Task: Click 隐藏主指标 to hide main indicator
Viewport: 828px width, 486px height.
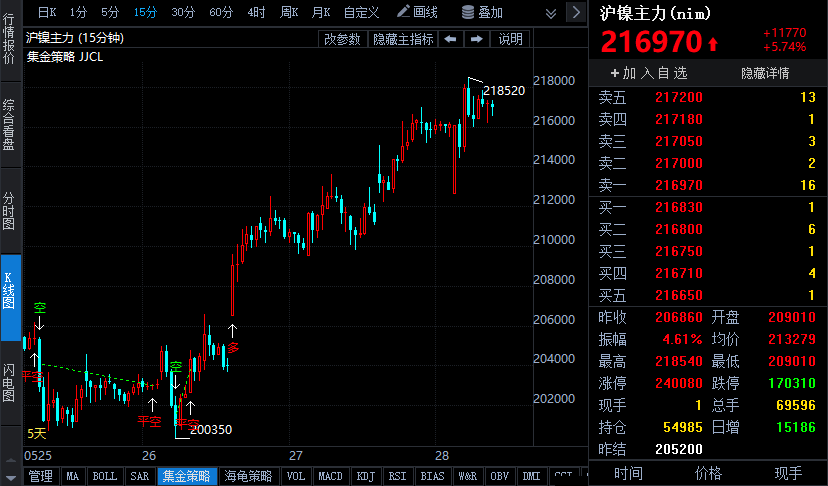Action: pos(403,39)
